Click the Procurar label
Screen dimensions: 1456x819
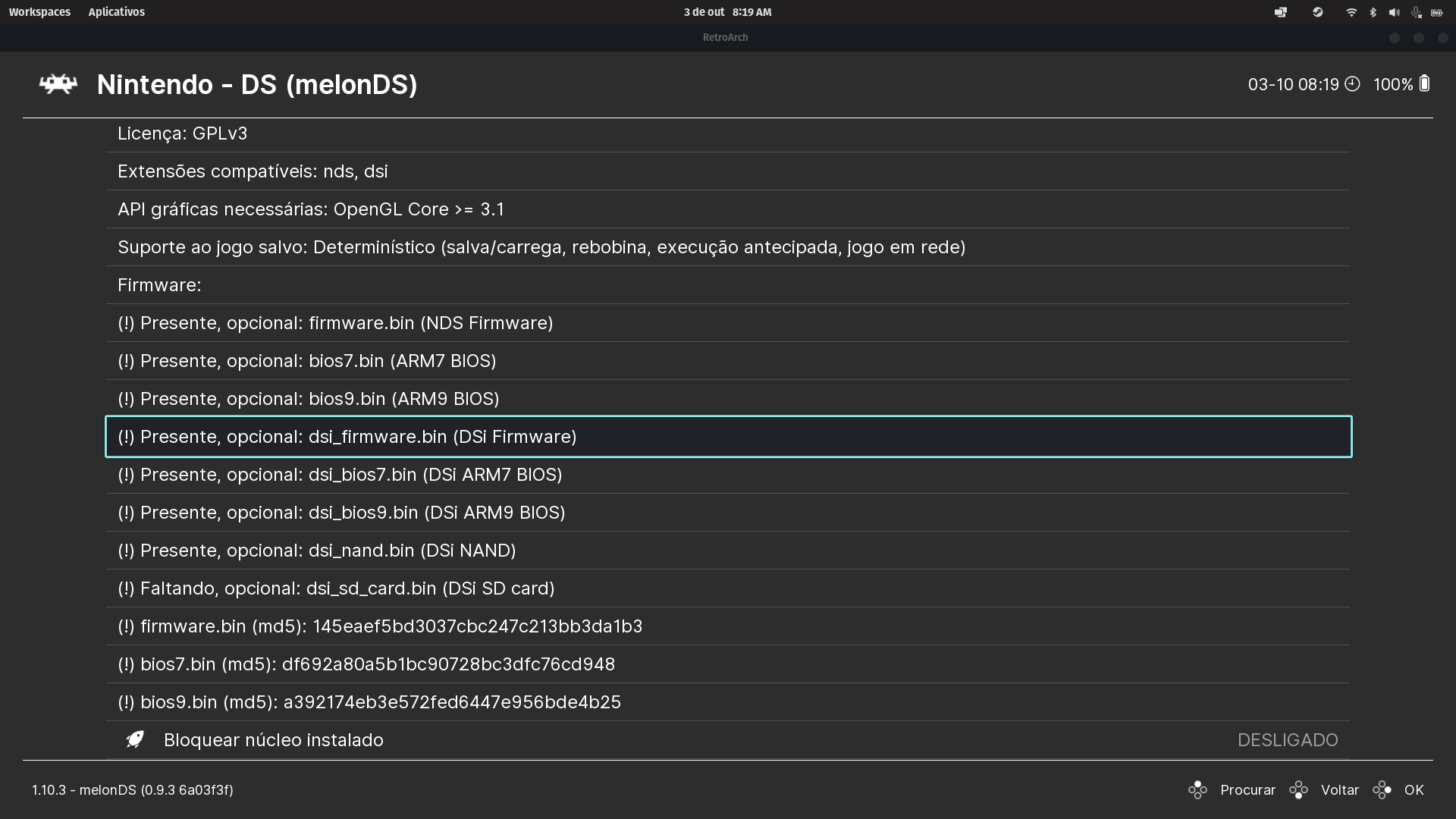click(1247, 790)
